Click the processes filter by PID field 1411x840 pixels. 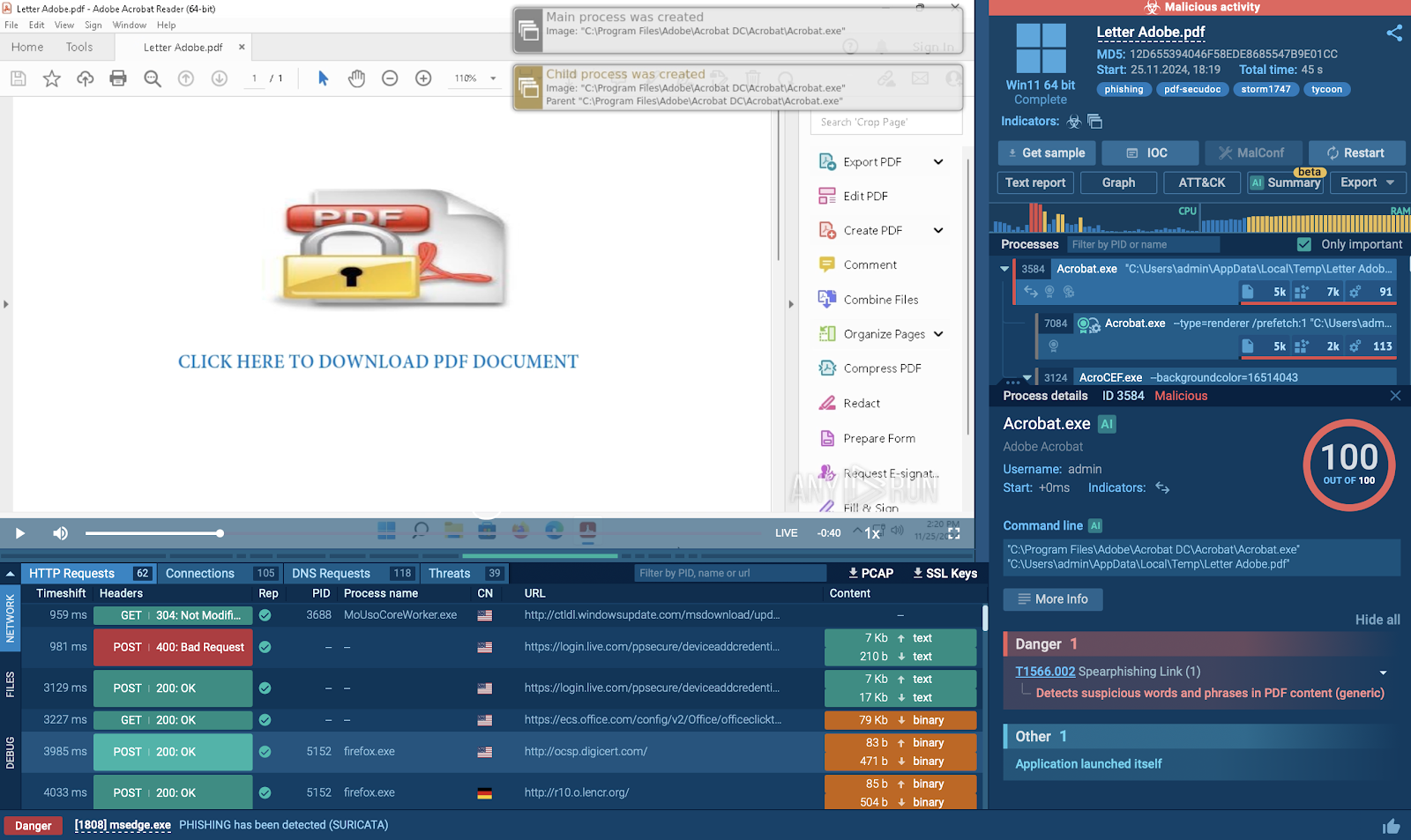1143,244
